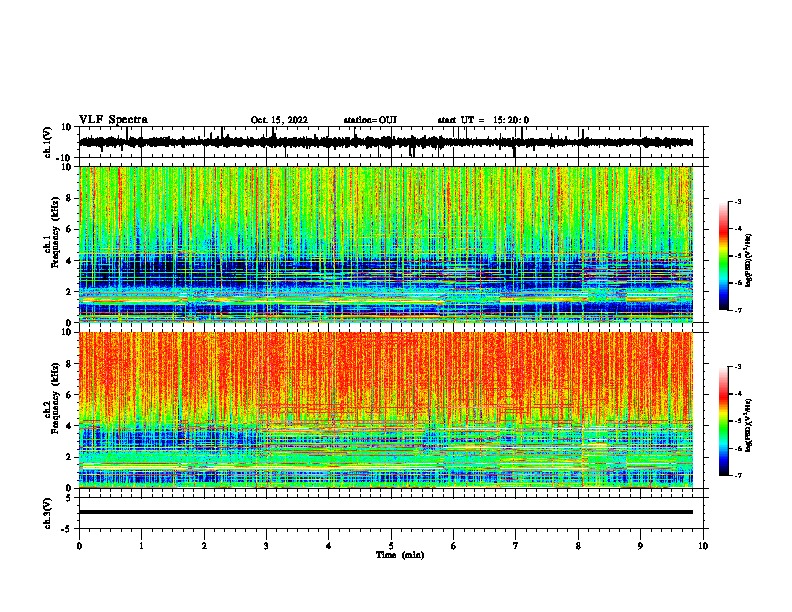This screenshot has height=612, width=792.
Task: Click the "-3" label atop ch.1 colorbar
Action: 737,201
